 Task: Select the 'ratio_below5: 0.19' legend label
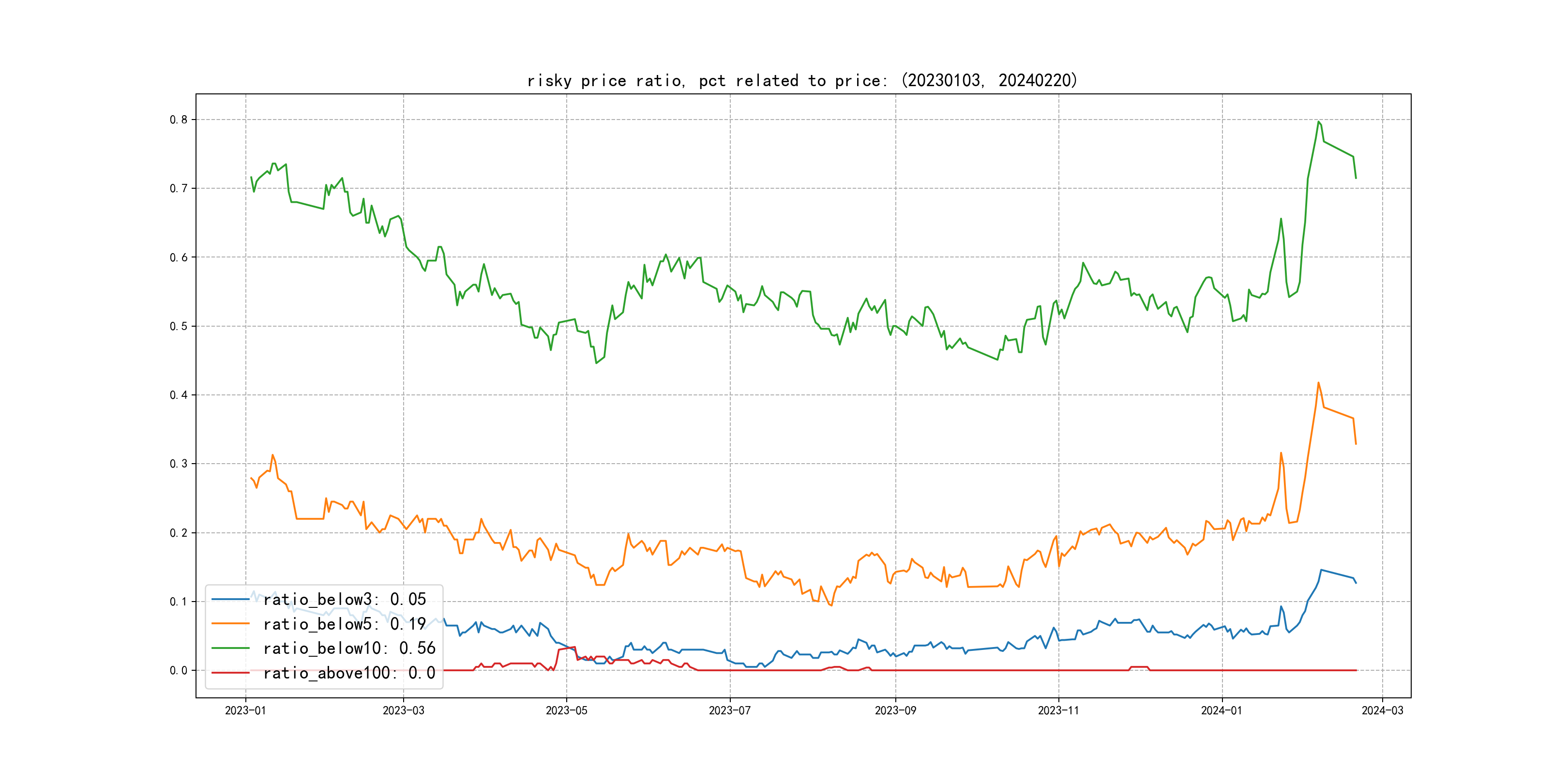[x=345, y=624]
